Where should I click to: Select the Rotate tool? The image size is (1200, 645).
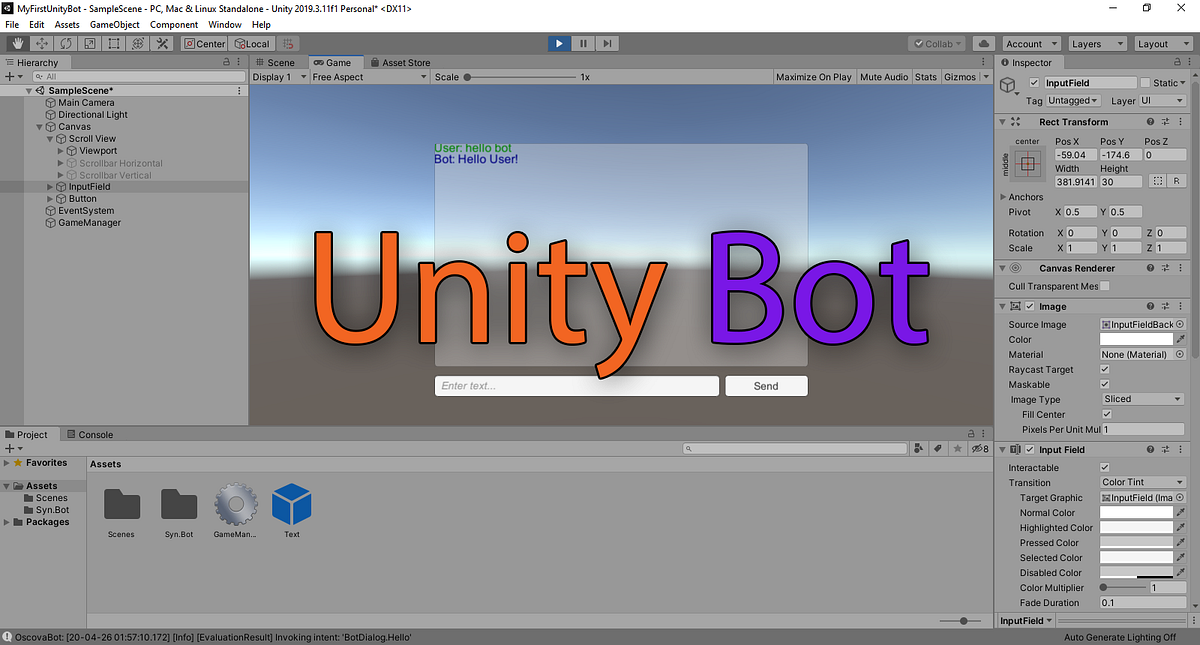(64, 43)
